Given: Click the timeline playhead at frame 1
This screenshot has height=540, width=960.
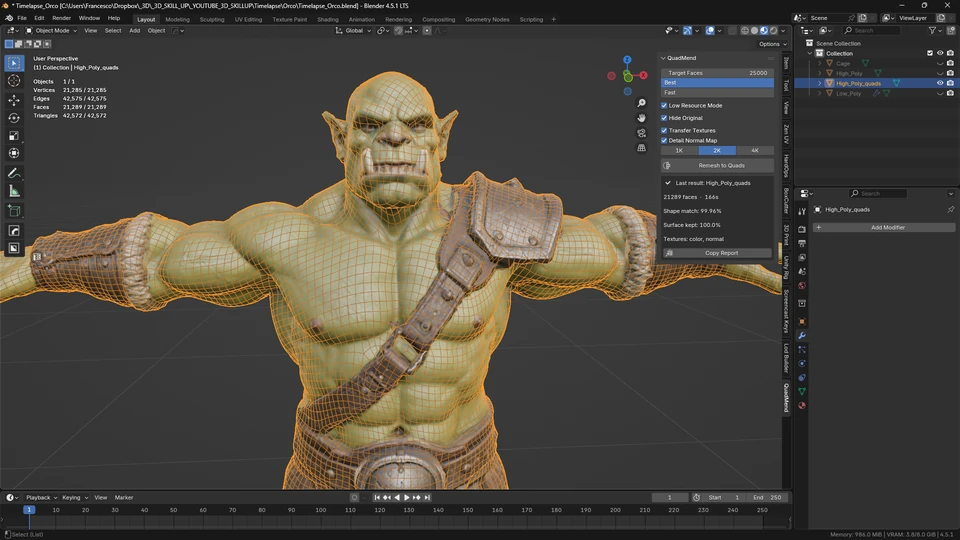Looking at the screenshot, I should (x=29, y=510).
